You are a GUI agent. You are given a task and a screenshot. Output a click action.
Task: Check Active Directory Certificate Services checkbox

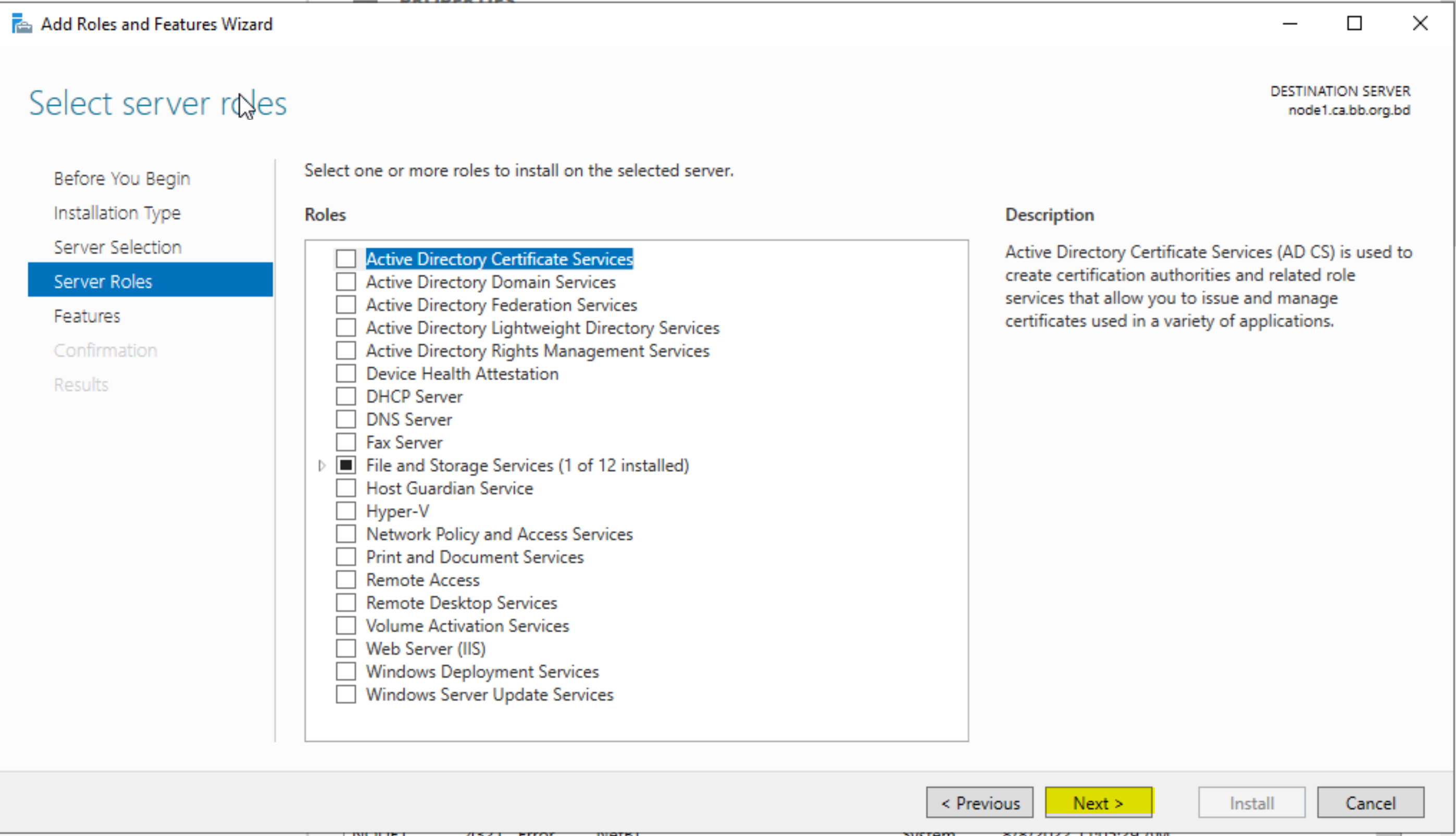[x=345, y=259]
